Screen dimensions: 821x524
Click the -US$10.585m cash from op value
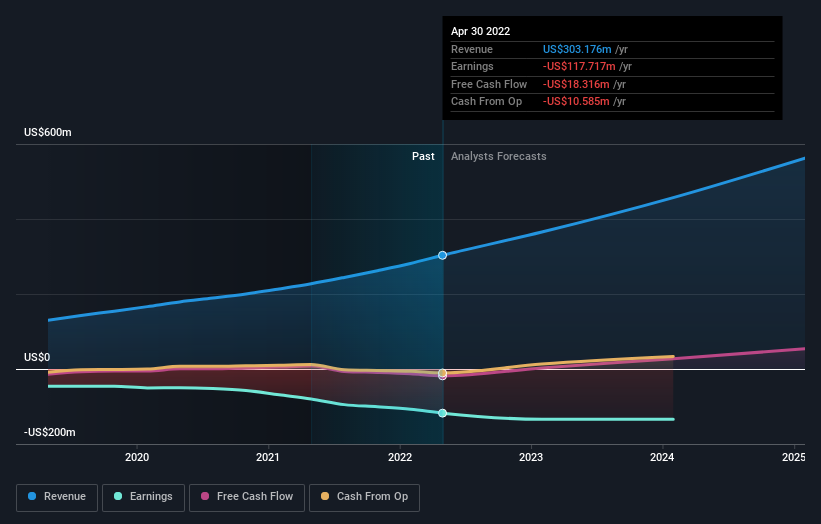point(576,102)
